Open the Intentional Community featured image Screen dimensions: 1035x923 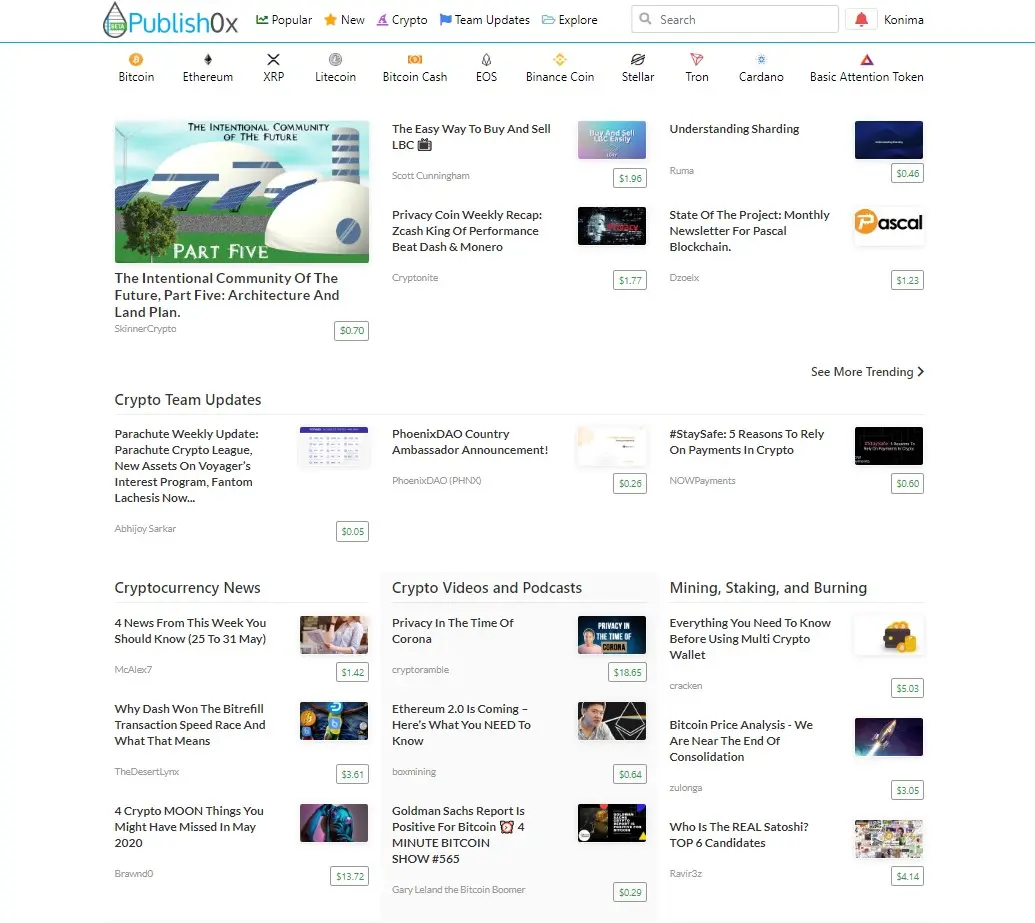click(242, 191)
